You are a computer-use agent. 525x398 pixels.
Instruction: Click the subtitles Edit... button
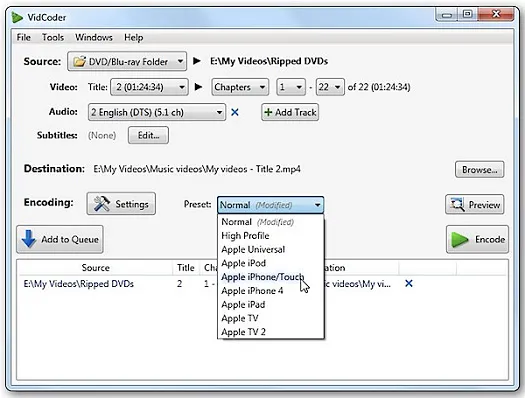pos(148,135)
